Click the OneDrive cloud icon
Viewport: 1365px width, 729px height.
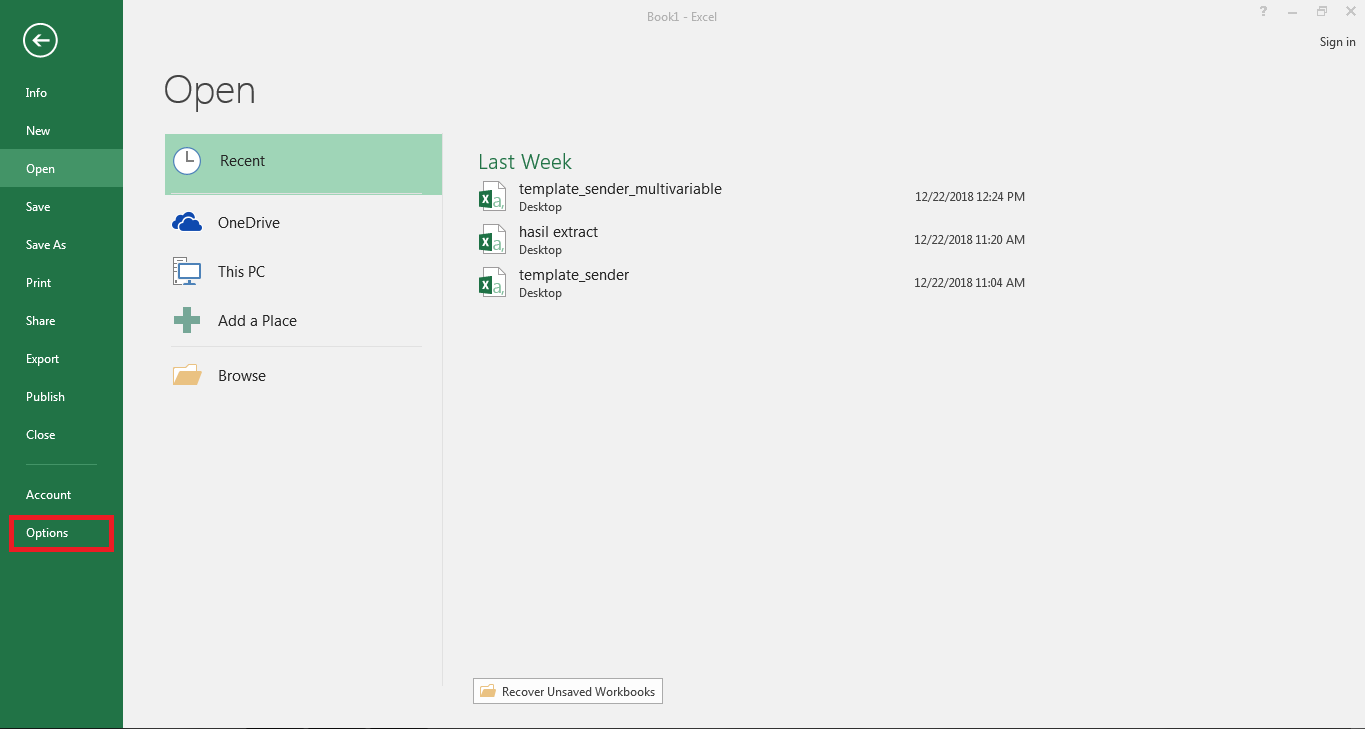(187, 223)
